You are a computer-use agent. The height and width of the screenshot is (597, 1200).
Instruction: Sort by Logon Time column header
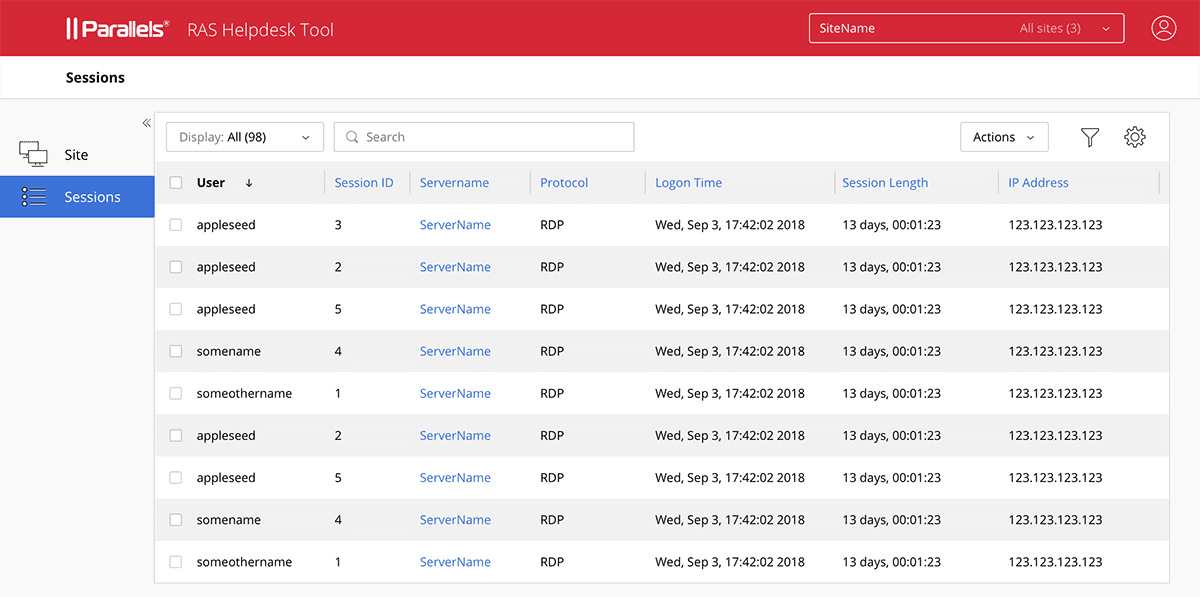688,183
